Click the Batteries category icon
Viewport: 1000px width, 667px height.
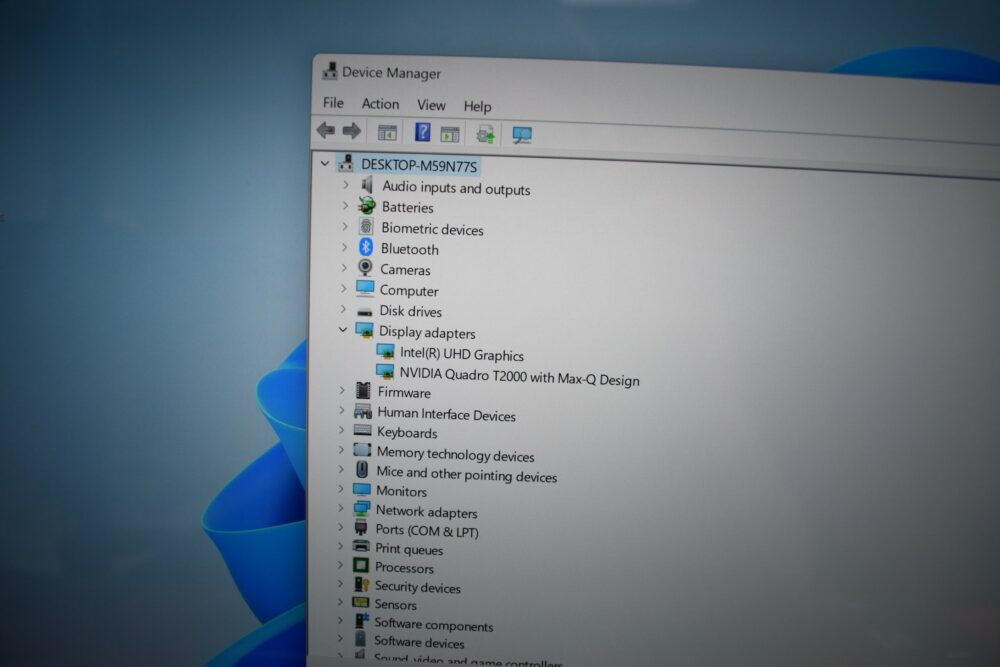[x=367, y=205]
